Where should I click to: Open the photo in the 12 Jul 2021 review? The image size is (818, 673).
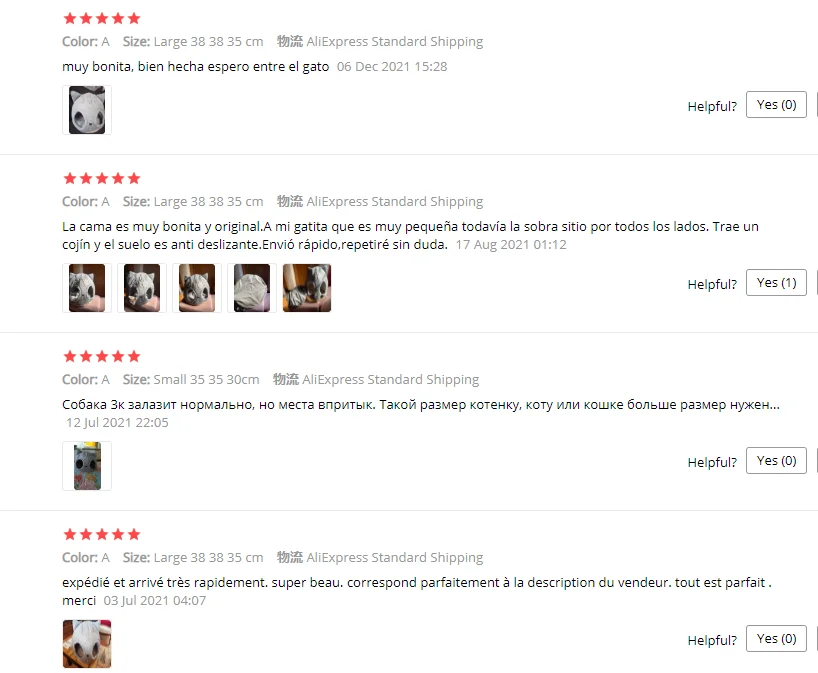pyautogui.click(x=87, y=466)
